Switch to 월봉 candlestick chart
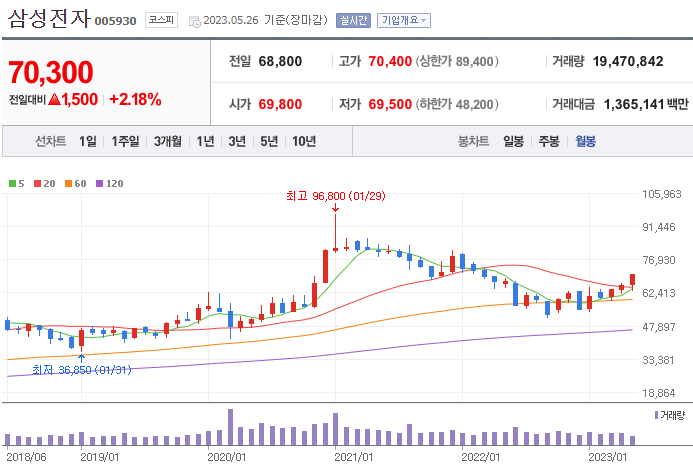This screenshot has height=474, width=693. tap(586, 141)
